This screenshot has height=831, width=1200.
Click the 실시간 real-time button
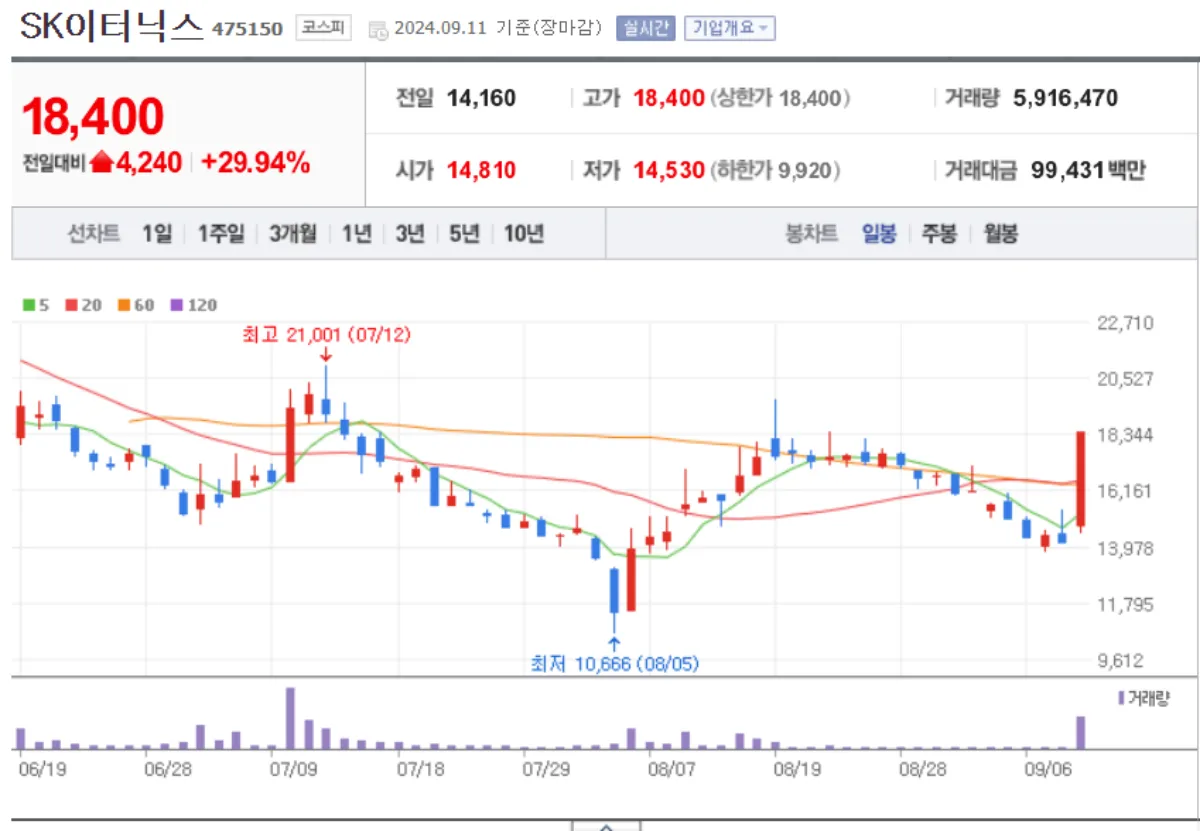point(646,28)
